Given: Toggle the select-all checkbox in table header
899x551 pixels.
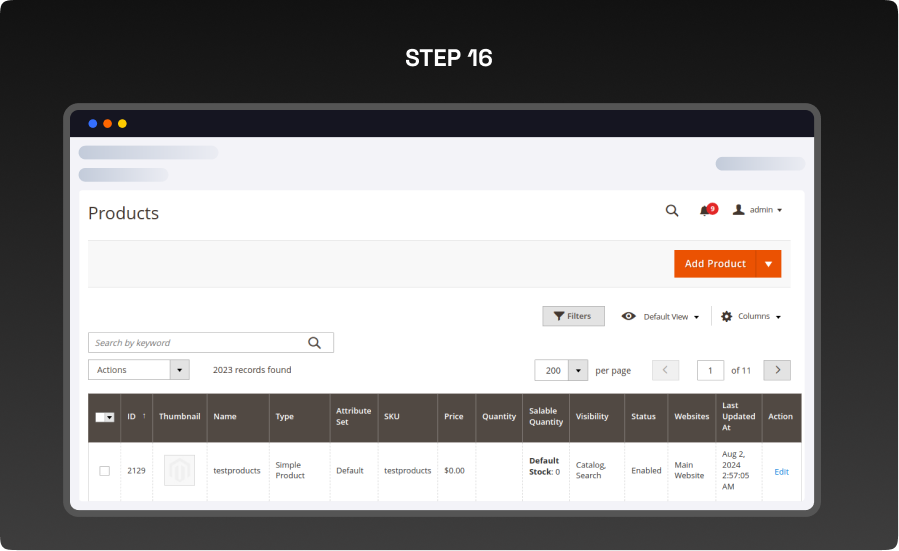Looking at the screenshot, I should tap(101, 417).
